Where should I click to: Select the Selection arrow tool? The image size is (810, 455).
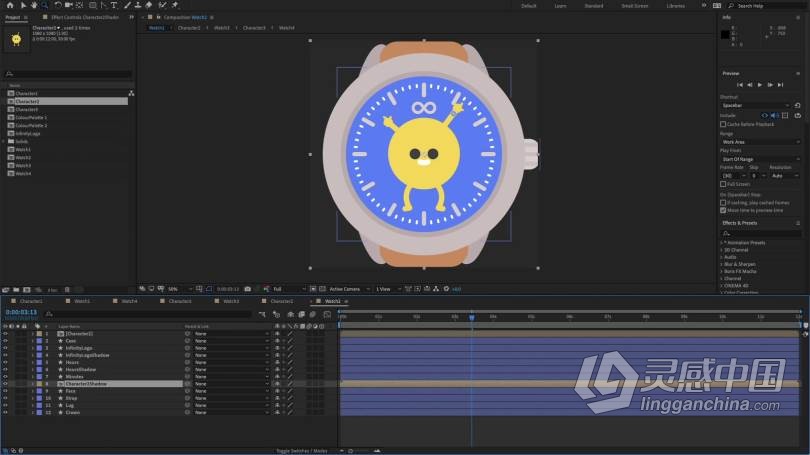(22, 5)
